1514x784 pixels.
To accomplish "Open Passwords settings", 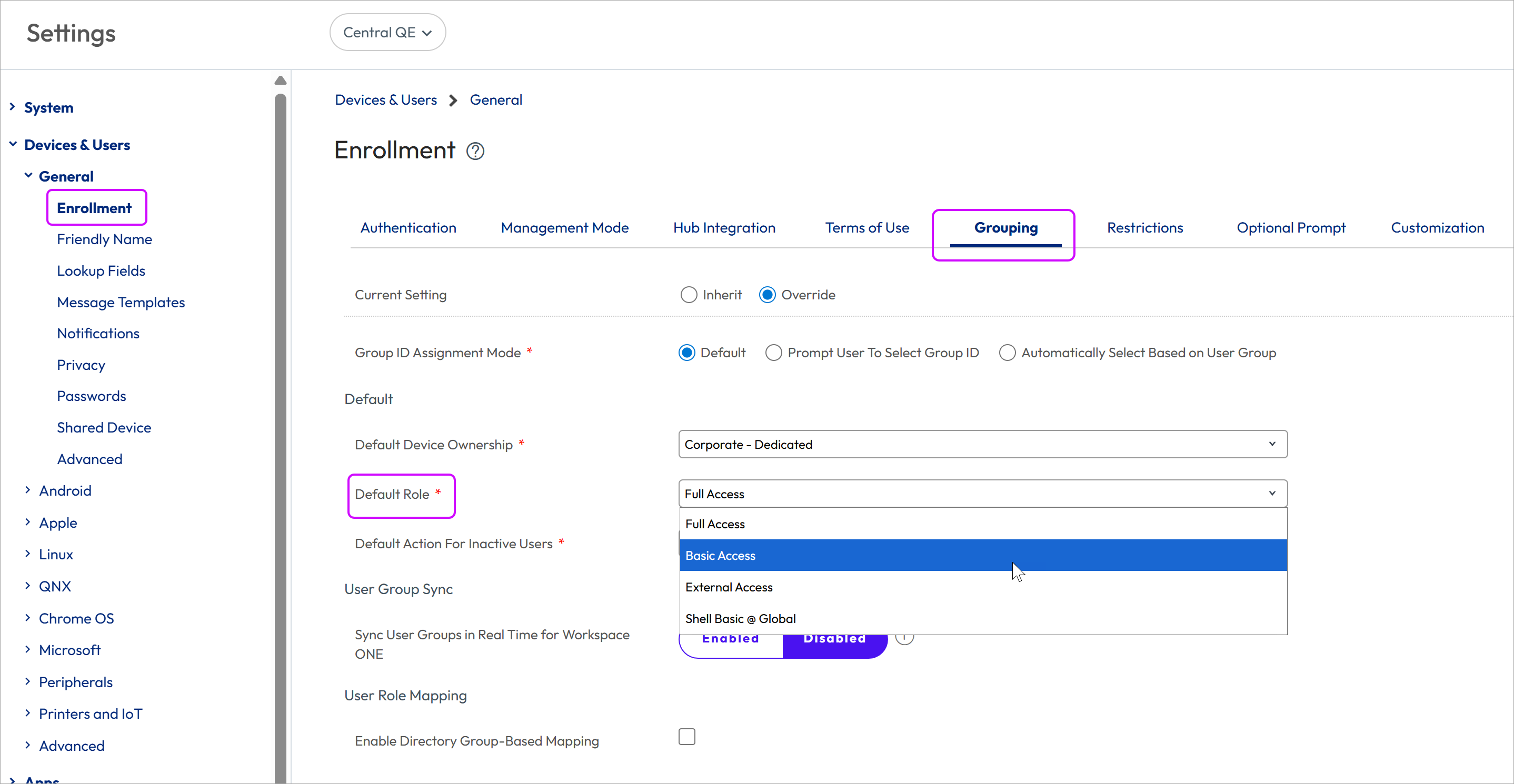I will (x=91, y=396).
